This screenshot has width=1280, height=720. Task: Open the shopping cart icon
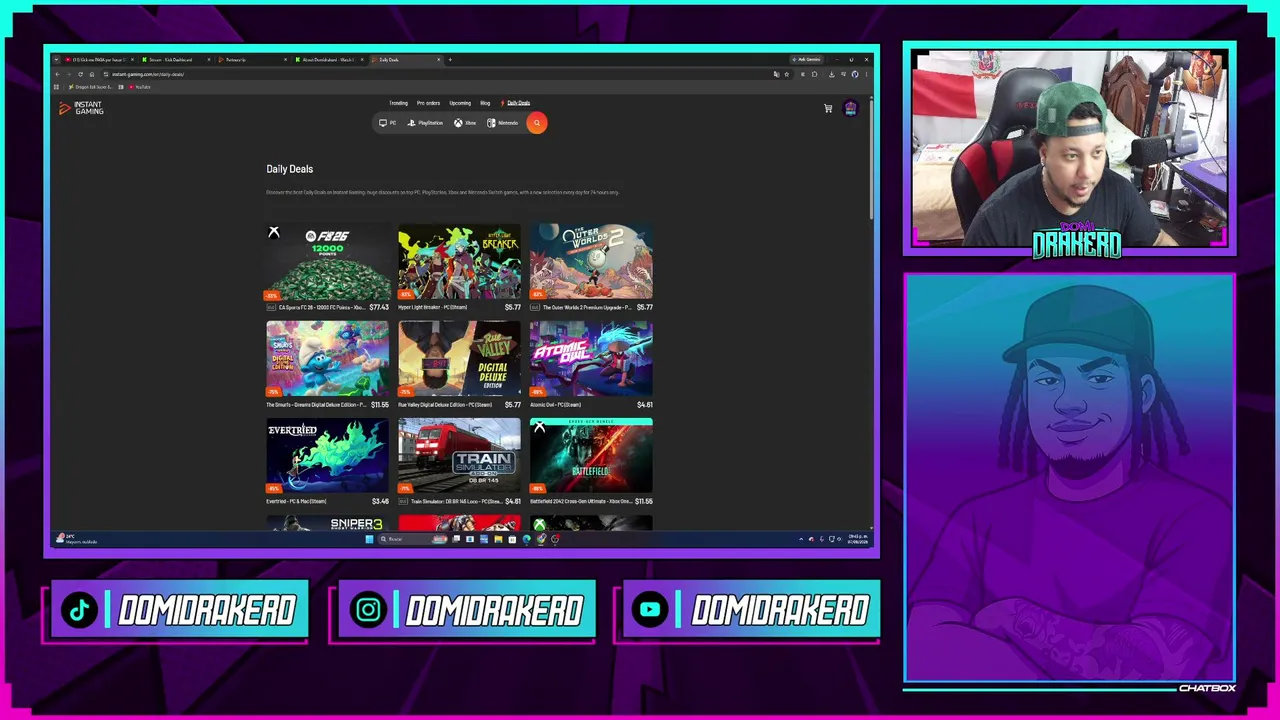click(828, 108)
